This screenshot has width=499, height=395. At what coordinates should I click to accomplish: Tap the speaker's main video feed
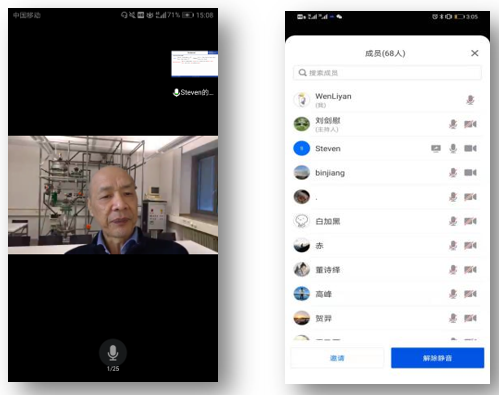pyautogui.click(x=113, y=195)
